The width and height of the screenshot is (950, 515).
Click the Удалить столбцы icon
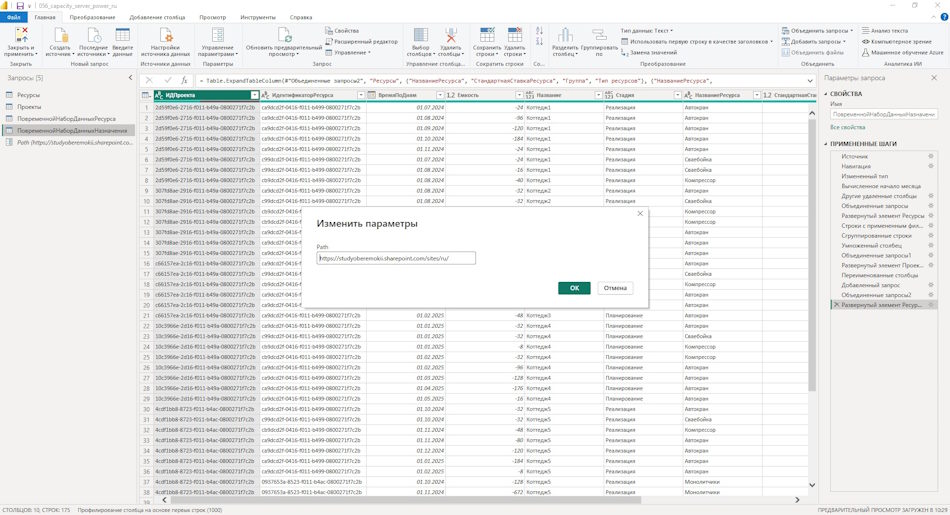[x=450, y=35]
